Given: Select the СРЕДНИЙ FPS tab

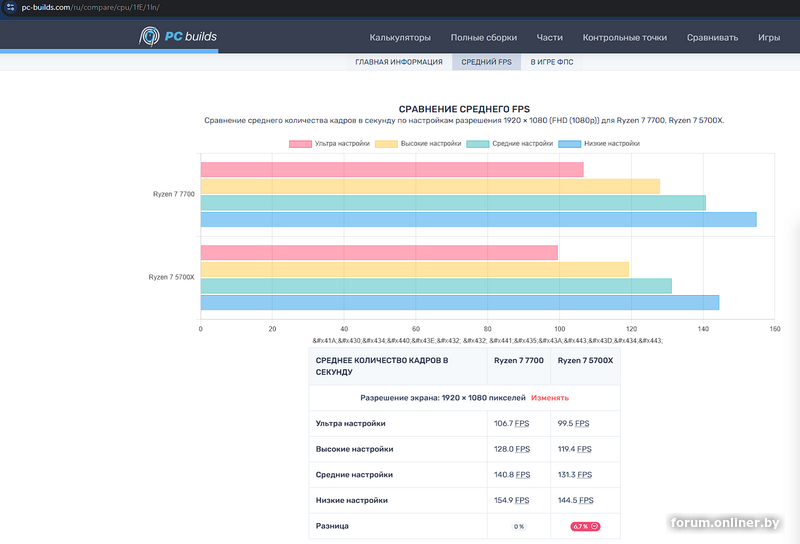Looking at the screenshot, I should pyautogui.click(x=486, y=62).
